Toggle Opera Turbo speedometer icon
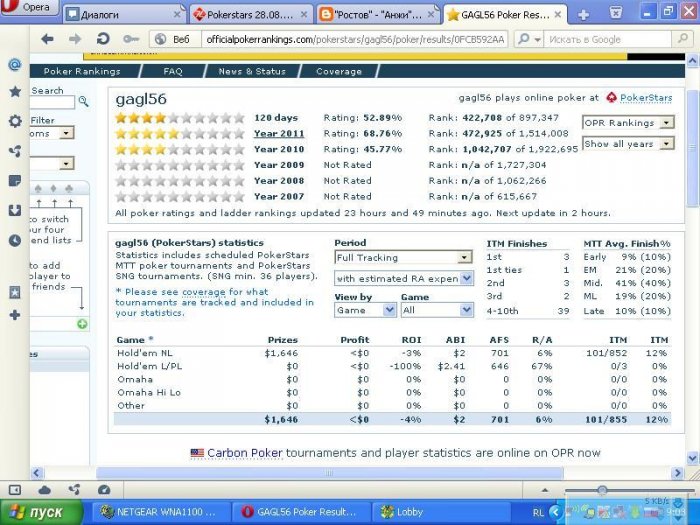Screen dimensions: 700x525 [104, 490]
